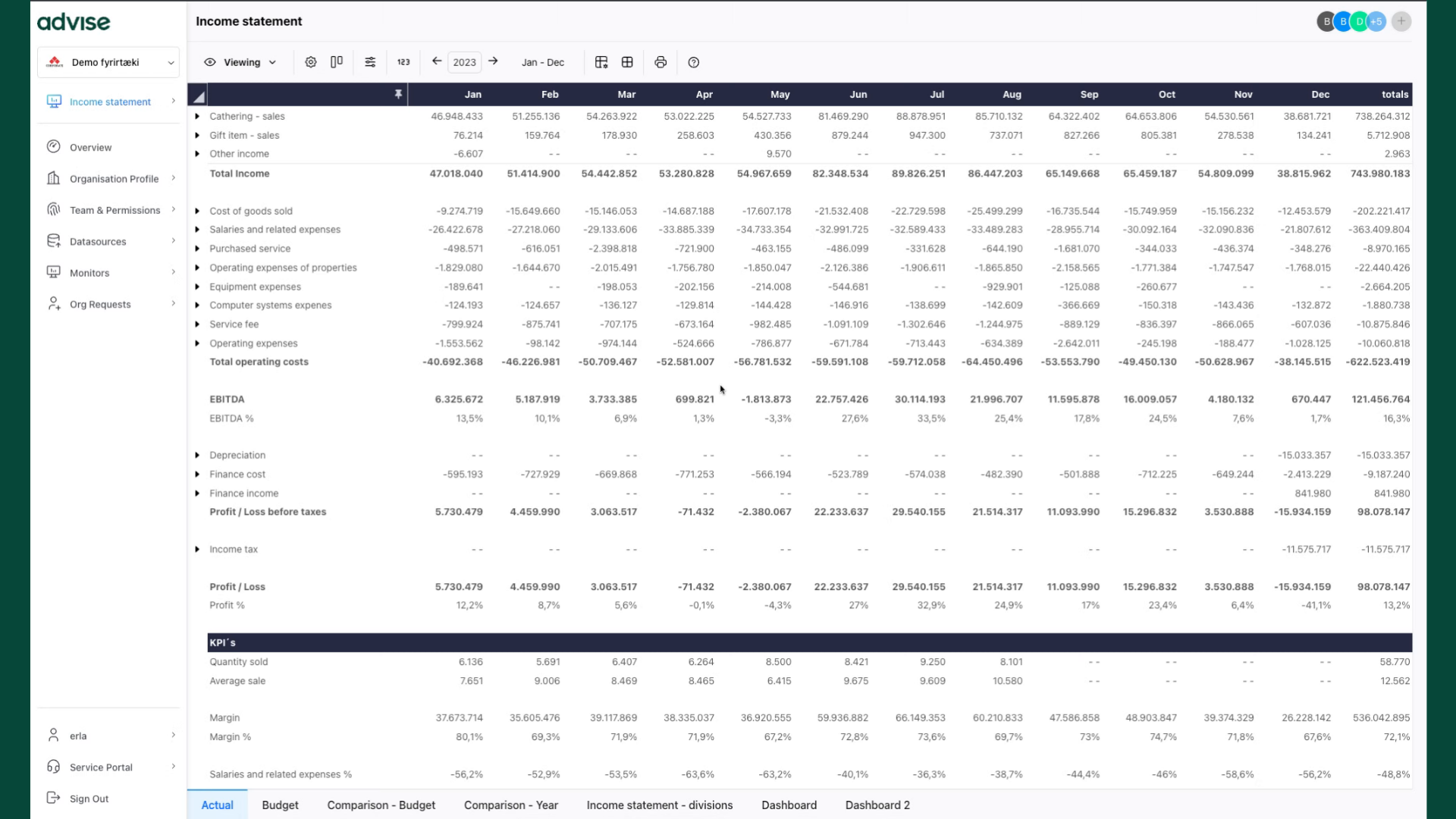This screenshot has height=819, width=1456.
Task: Click the table settings icon
Action: pos(601,62)
